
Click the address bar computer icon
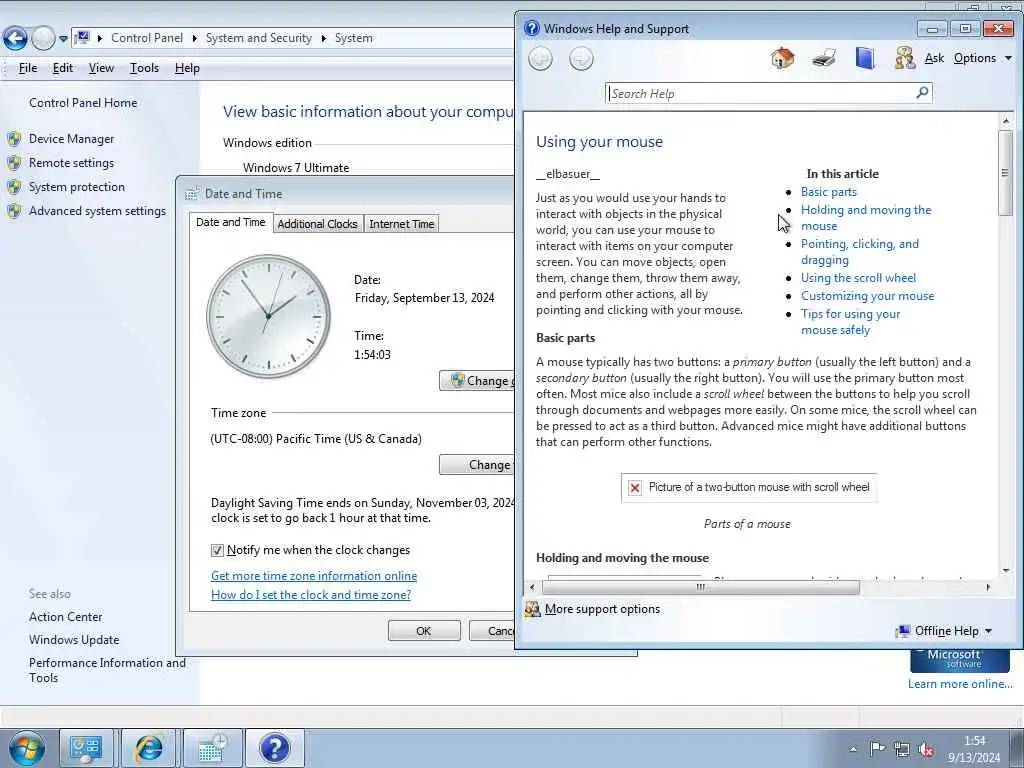click(x=82, y=37)
